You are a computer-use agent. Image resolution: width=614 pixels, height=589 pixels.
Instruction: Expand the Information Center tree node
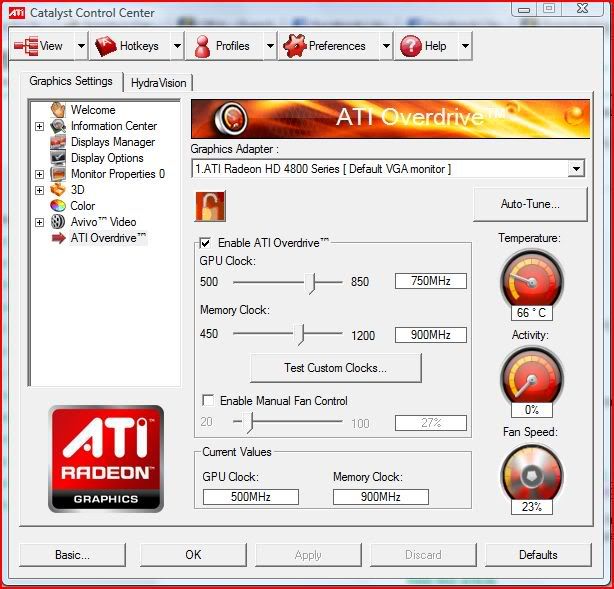(x=39, y=126)
